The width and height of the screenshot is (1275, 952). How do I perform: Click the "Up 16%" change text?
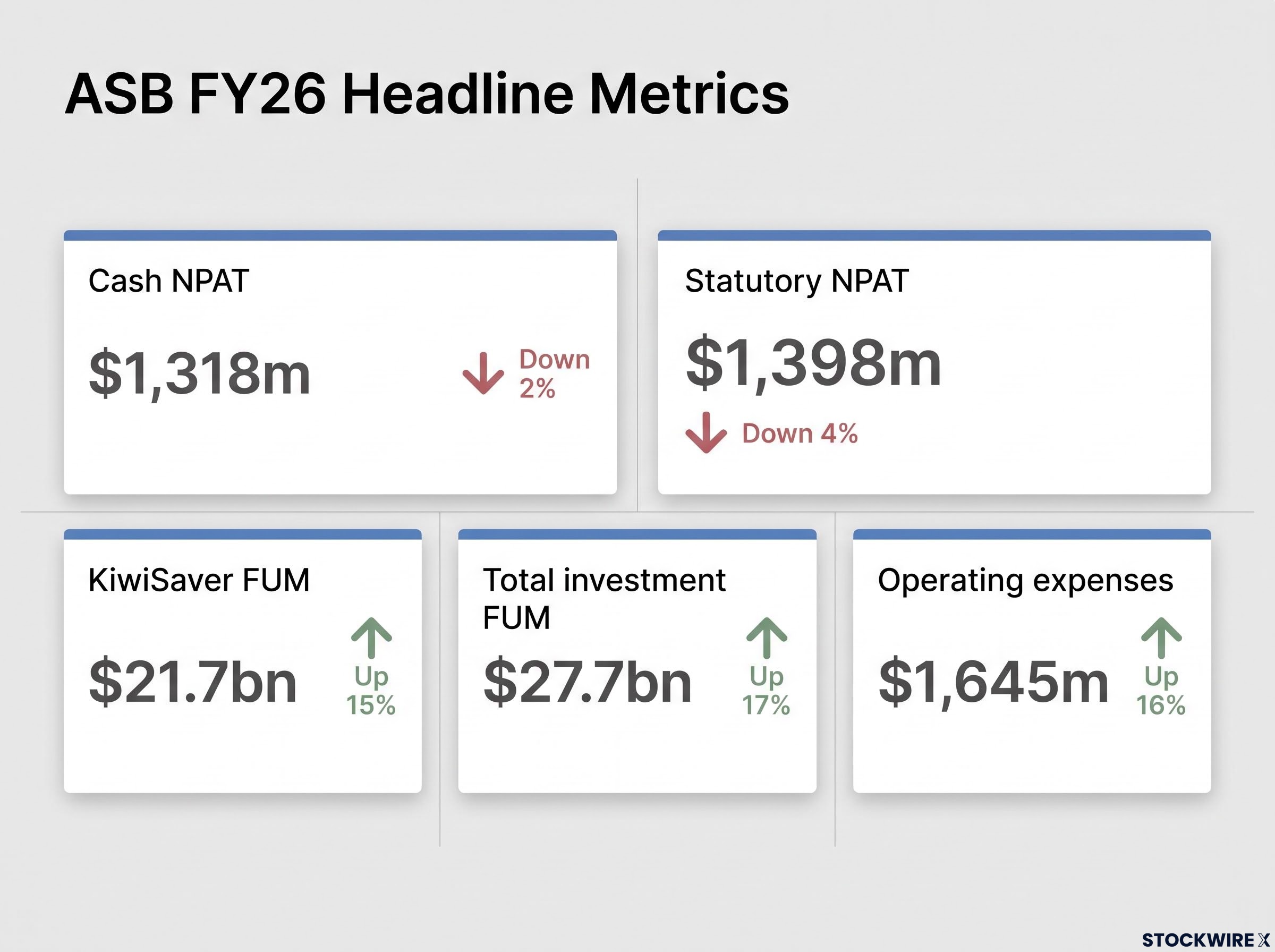1161,691
